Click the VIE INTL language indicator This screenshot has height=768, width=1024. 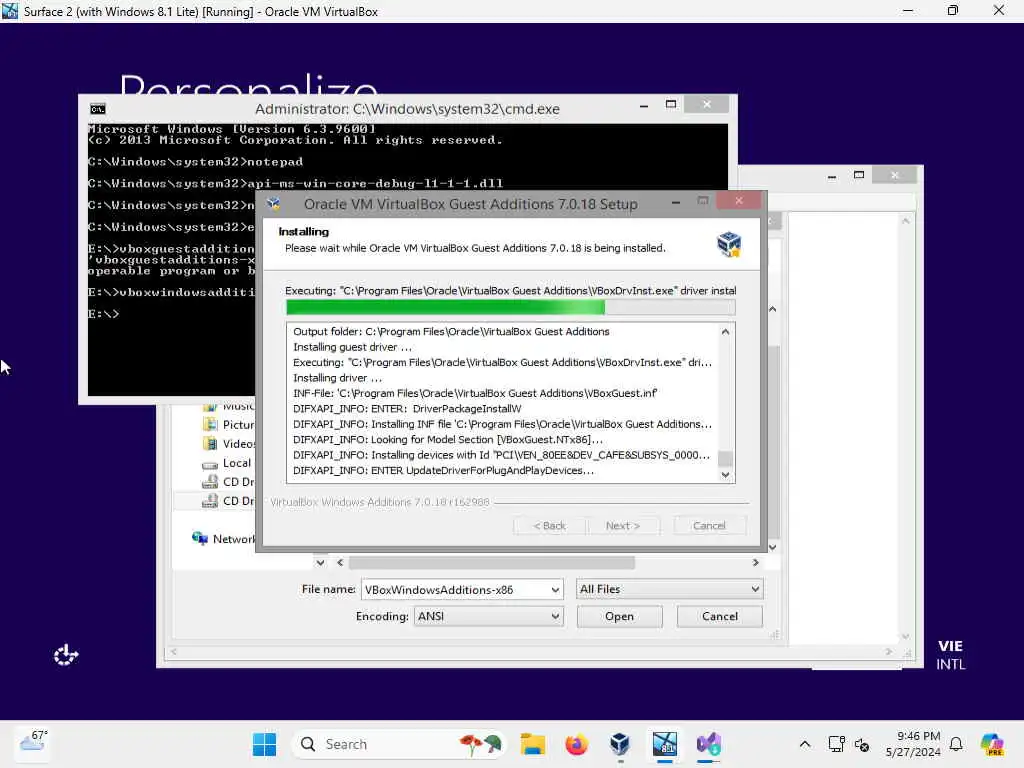(950, 654)
